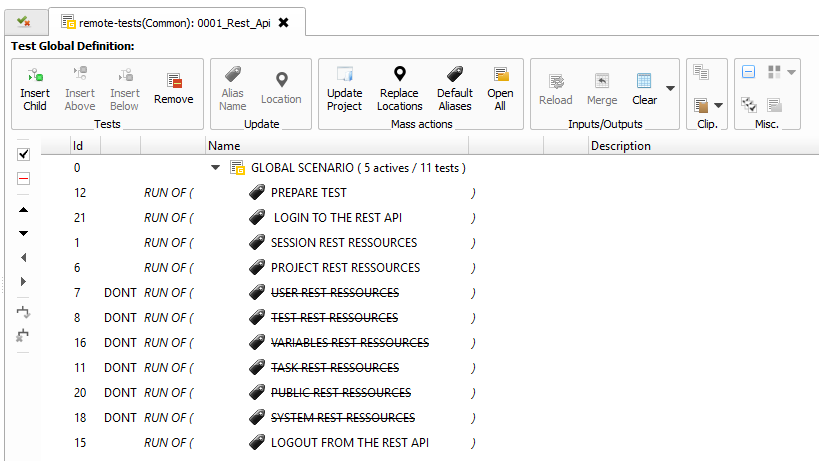Screen dimensions: 819x461
Task: Click the copy icon in Clip. group
Action: [701, 72]
